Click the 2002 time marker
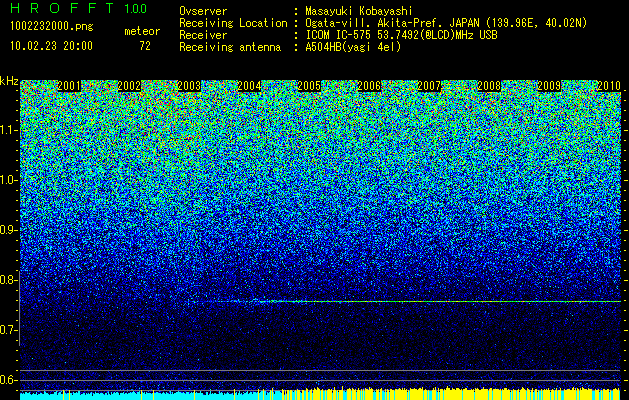Screen dimensions: 629x400 tap(129, 86)
